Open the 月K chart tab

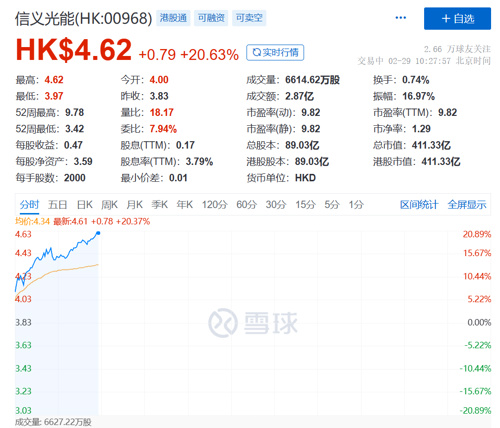click(x=134, y=204)
